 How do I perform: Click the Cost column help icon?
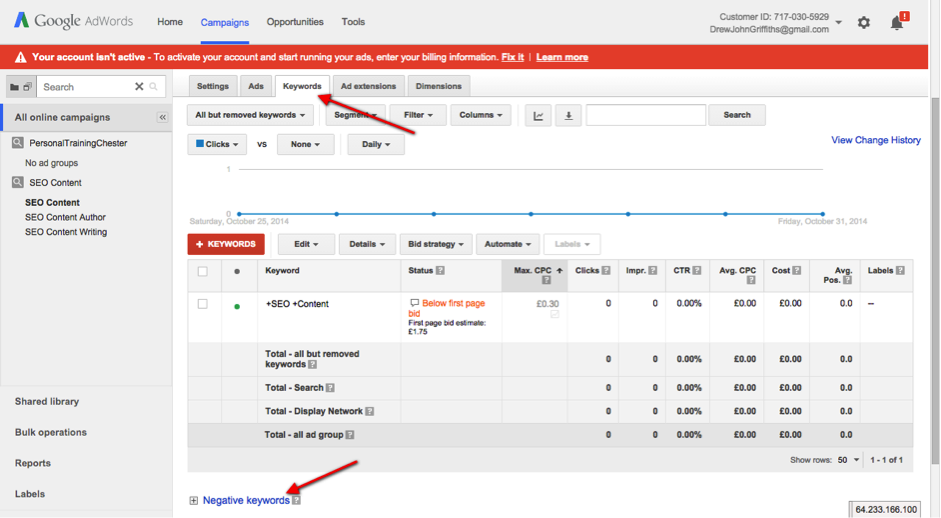[796, 271]
